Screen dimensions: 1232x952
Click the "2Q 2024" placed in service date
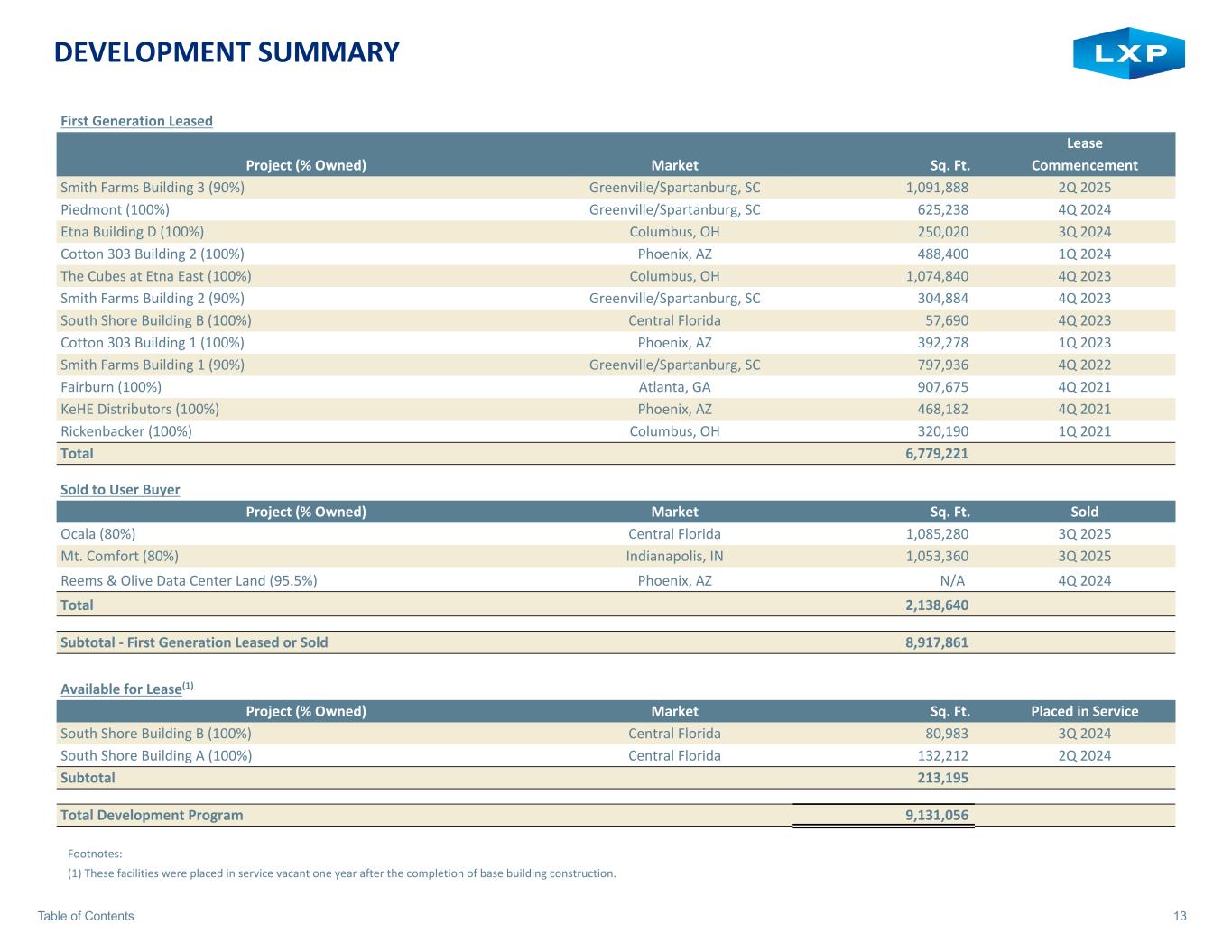pos(1084,755)
